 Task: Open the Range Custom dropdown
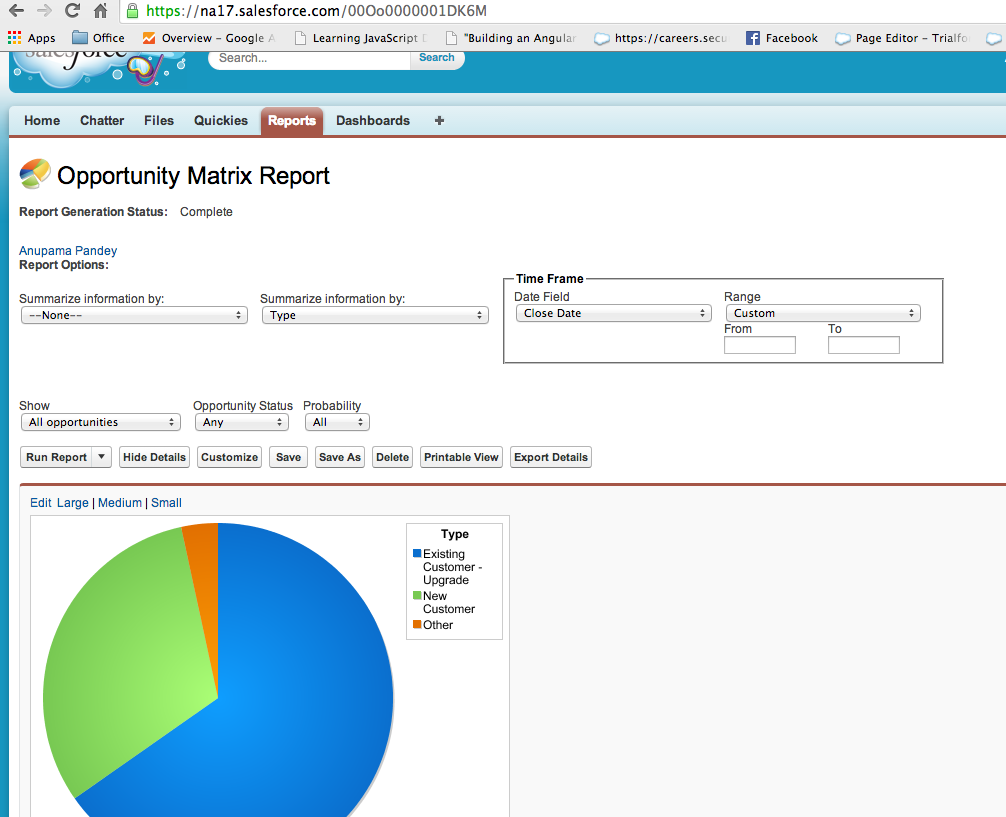823,313
